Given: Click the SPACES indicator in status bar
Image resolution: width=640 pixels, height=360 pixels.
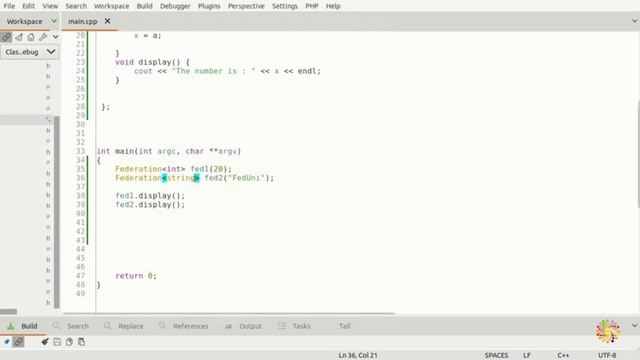Looking at the screenshot, I should [x=496, y=355].
